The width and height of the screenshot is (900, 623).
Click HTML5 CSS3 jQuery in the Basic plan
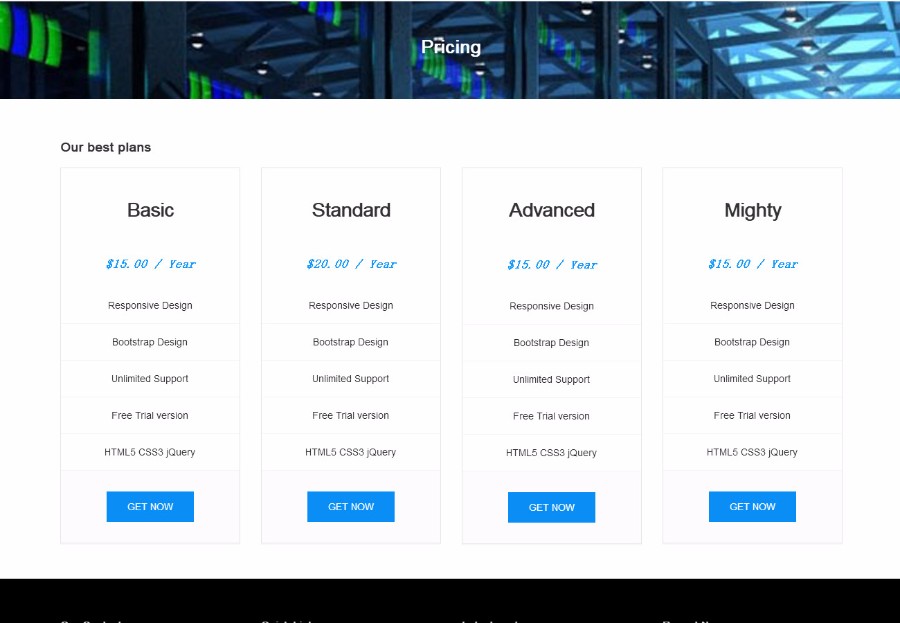pos(150,452)
